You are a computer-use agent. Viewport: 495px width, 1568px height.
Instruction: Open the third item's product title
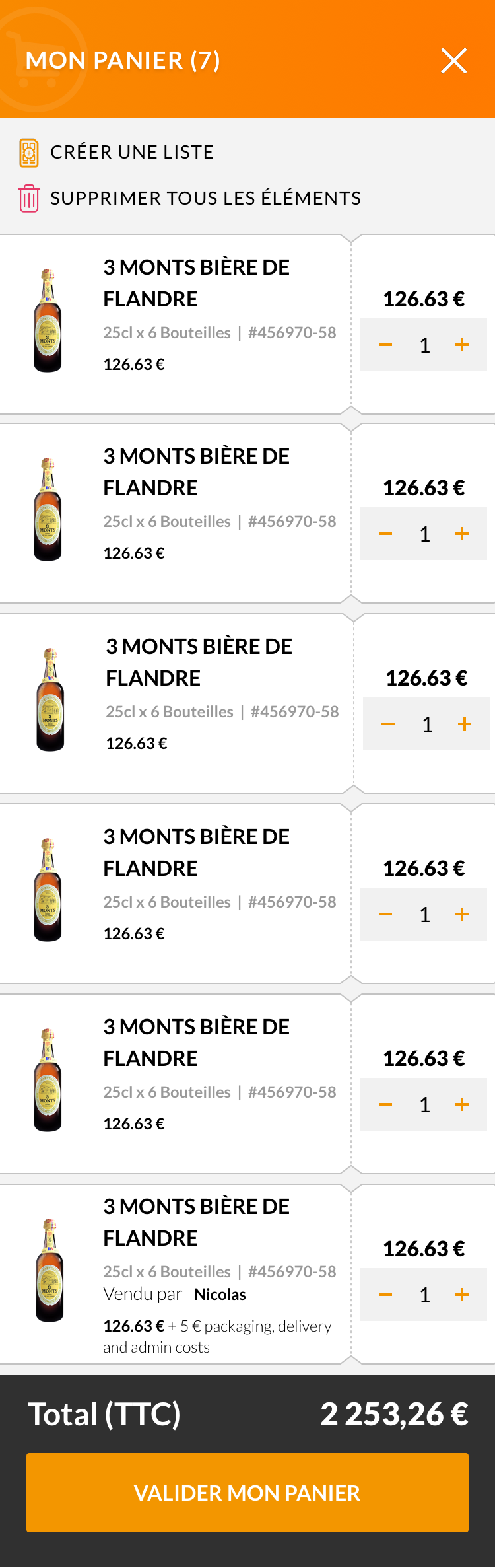199,662
